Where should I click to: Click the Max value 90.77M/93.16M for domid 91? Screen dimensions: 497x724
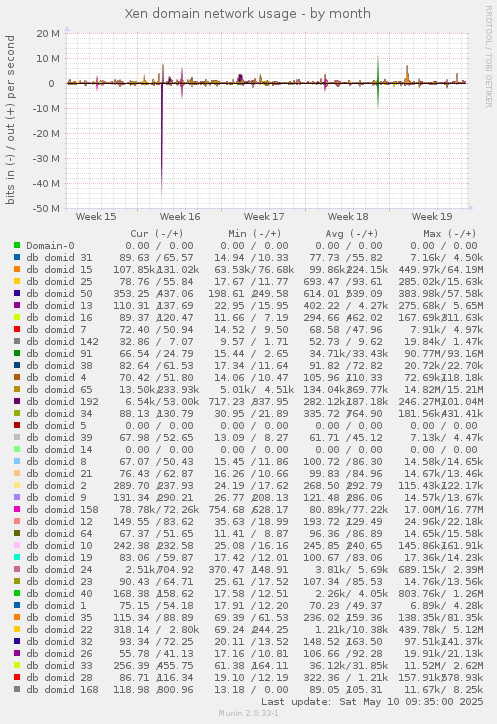click(441, 354)
